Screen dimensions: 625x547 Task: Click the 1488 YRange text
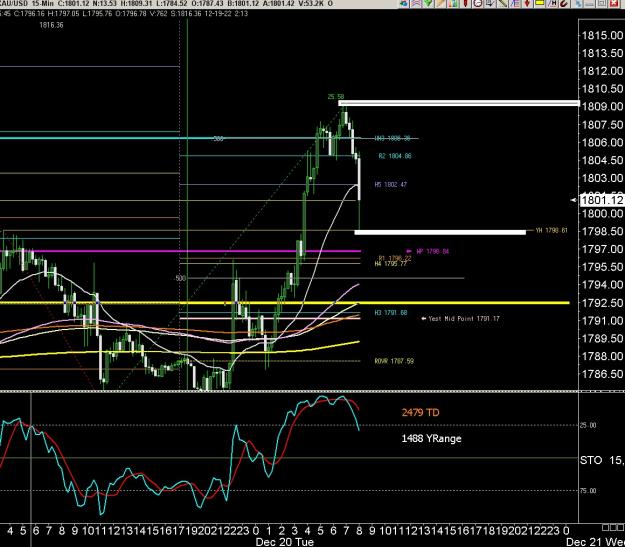pyautogui.click(x=431, y=439)
